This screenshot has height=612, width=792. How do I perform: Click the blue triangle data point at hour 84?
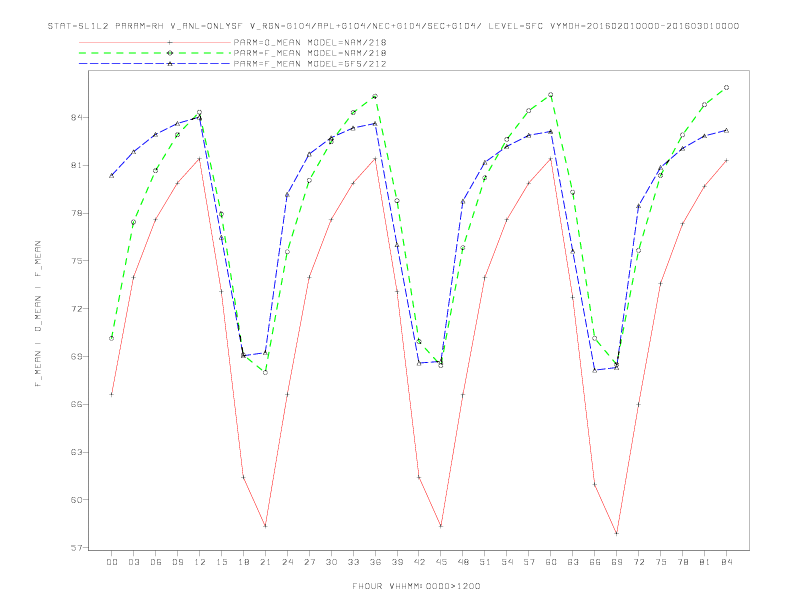pyautogui.click(x=726, y=130)
